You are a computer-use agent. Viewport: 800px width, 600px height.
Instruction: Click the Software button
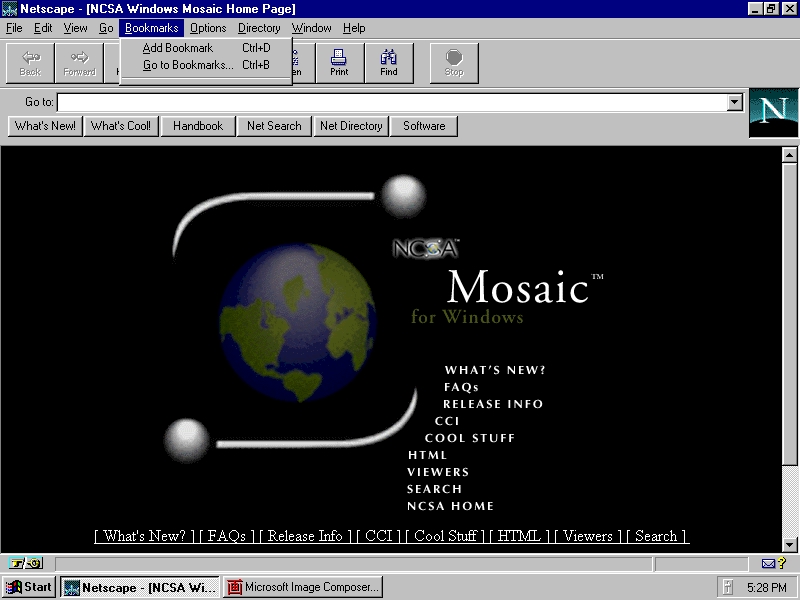pos(424,126)
